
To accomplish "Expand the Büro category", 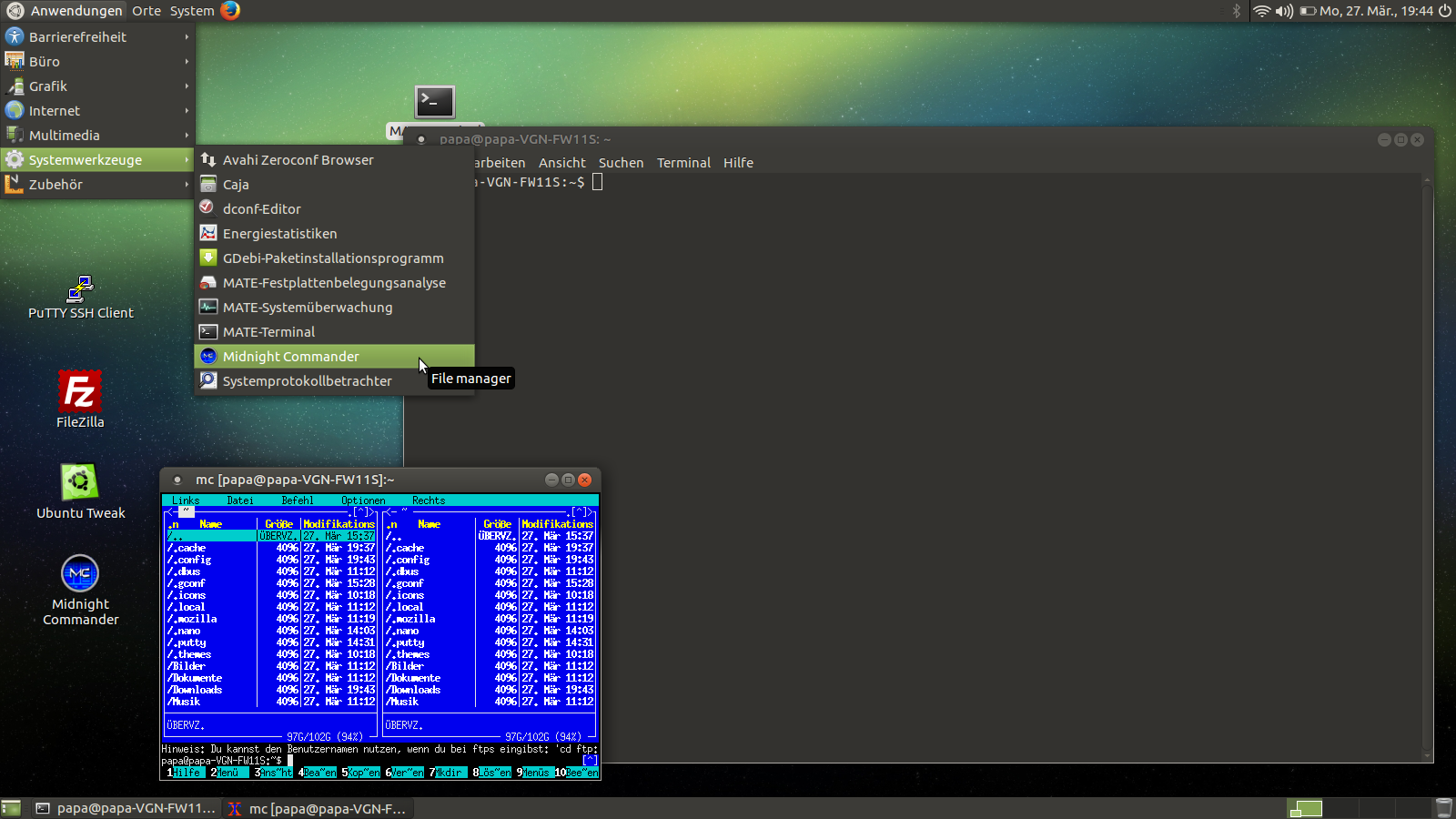I will [97, 61].
